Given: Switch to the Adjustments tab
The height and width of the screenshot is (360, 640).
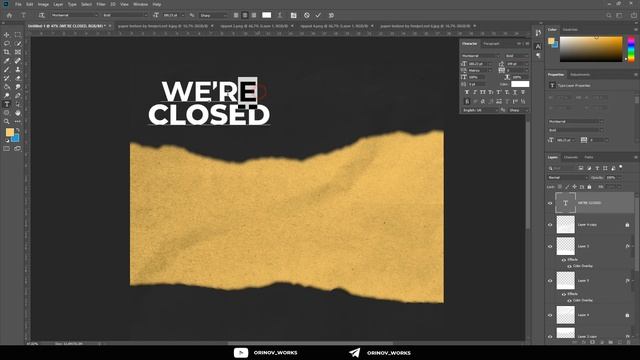Looking at the screenshot, I should (x=580, y=75).
